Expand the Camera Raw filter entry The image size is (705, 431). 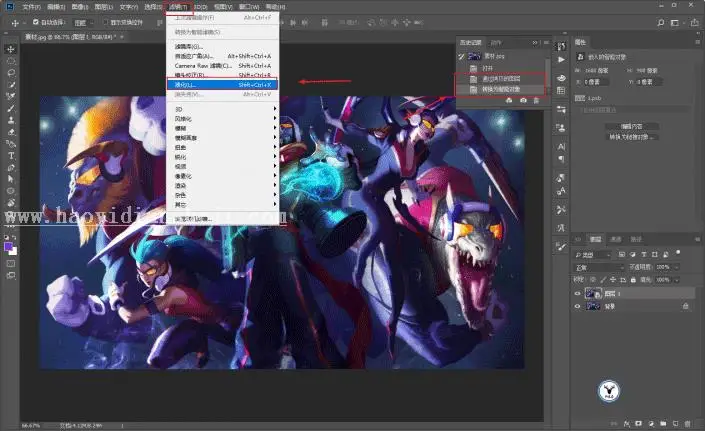point(223,66)
